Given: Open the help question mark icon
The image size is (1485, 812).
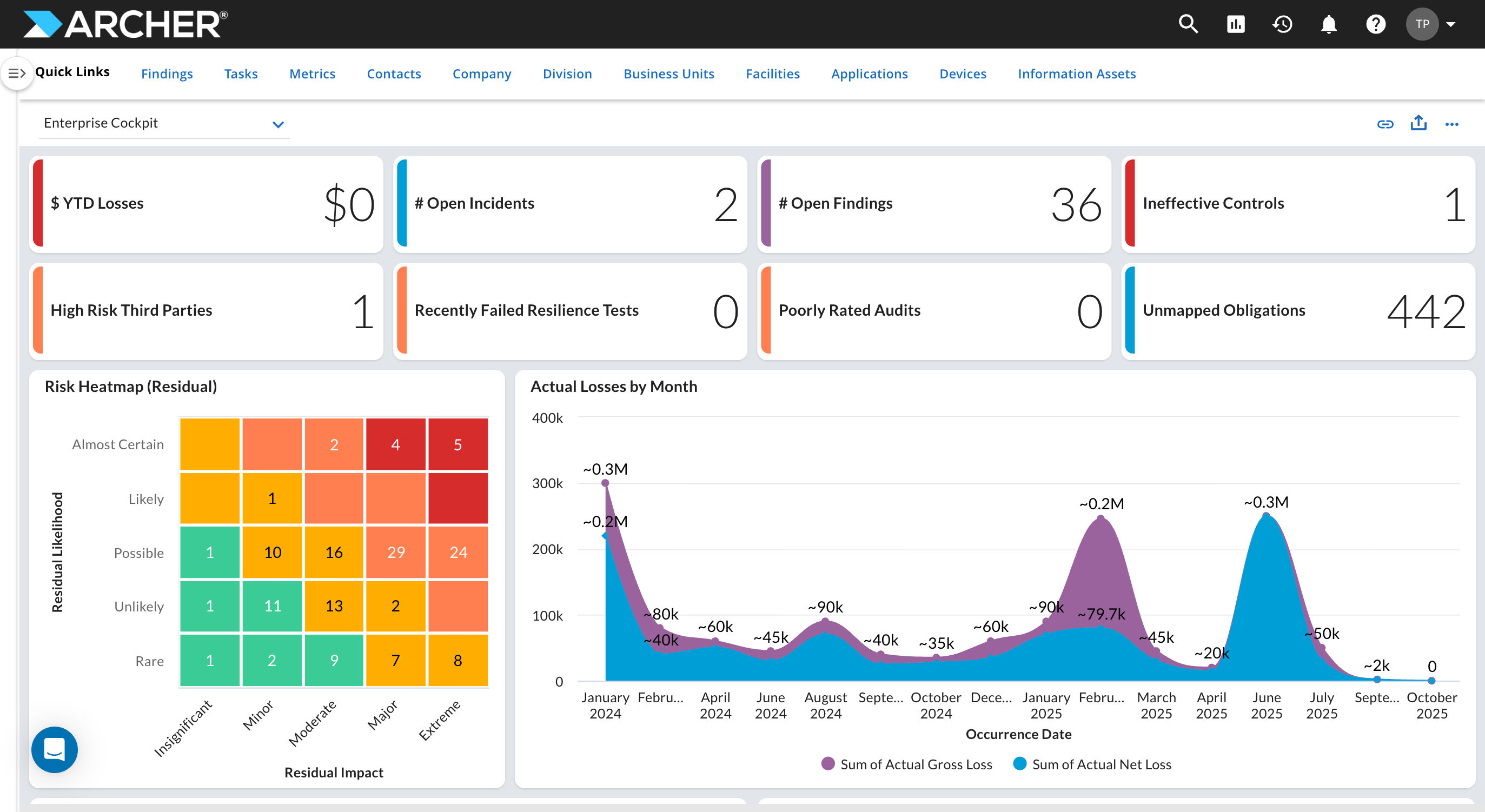Looking at the screenshot, I should 1375,24.
